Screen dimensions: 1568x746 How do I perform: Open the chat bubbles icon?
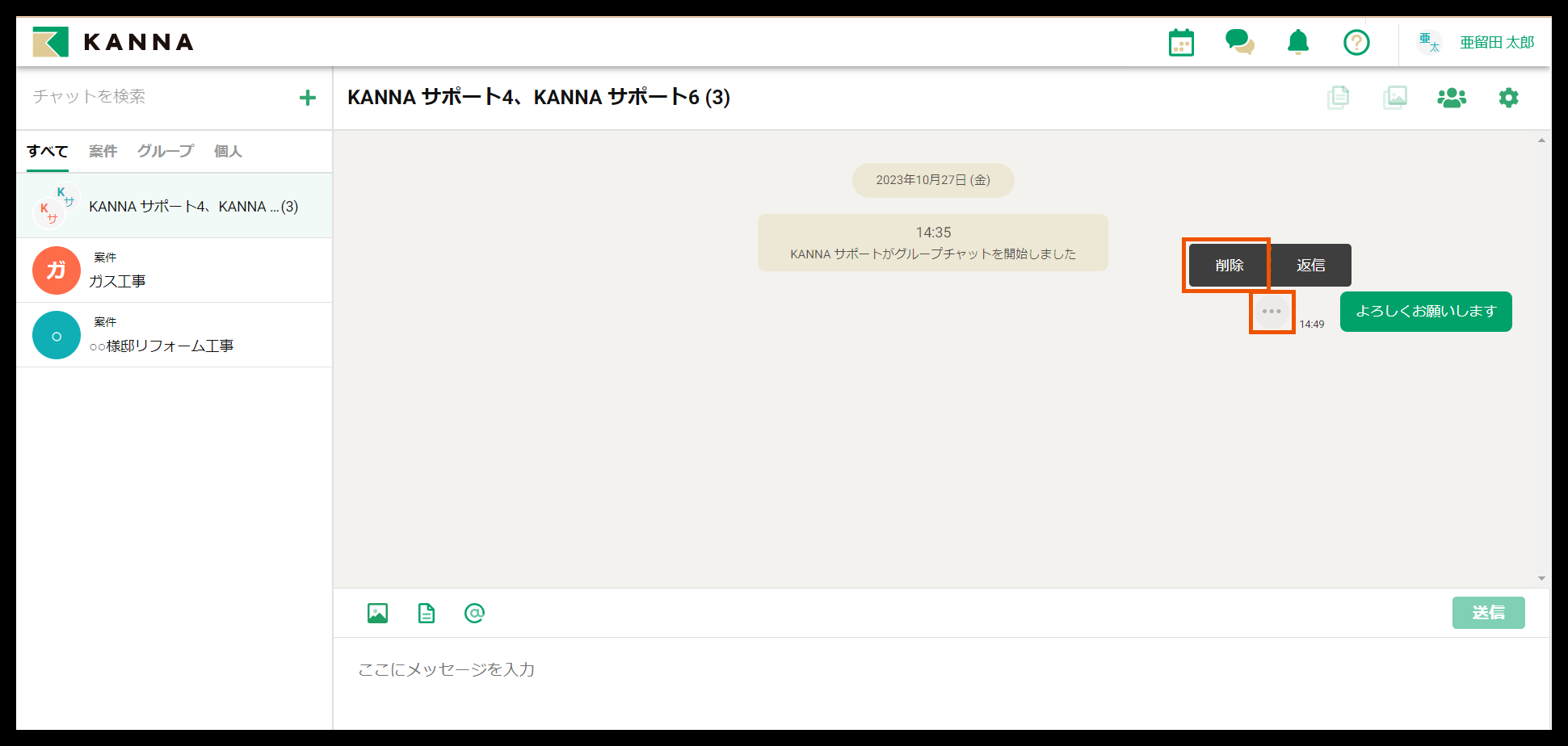[x=1239, y=42]
